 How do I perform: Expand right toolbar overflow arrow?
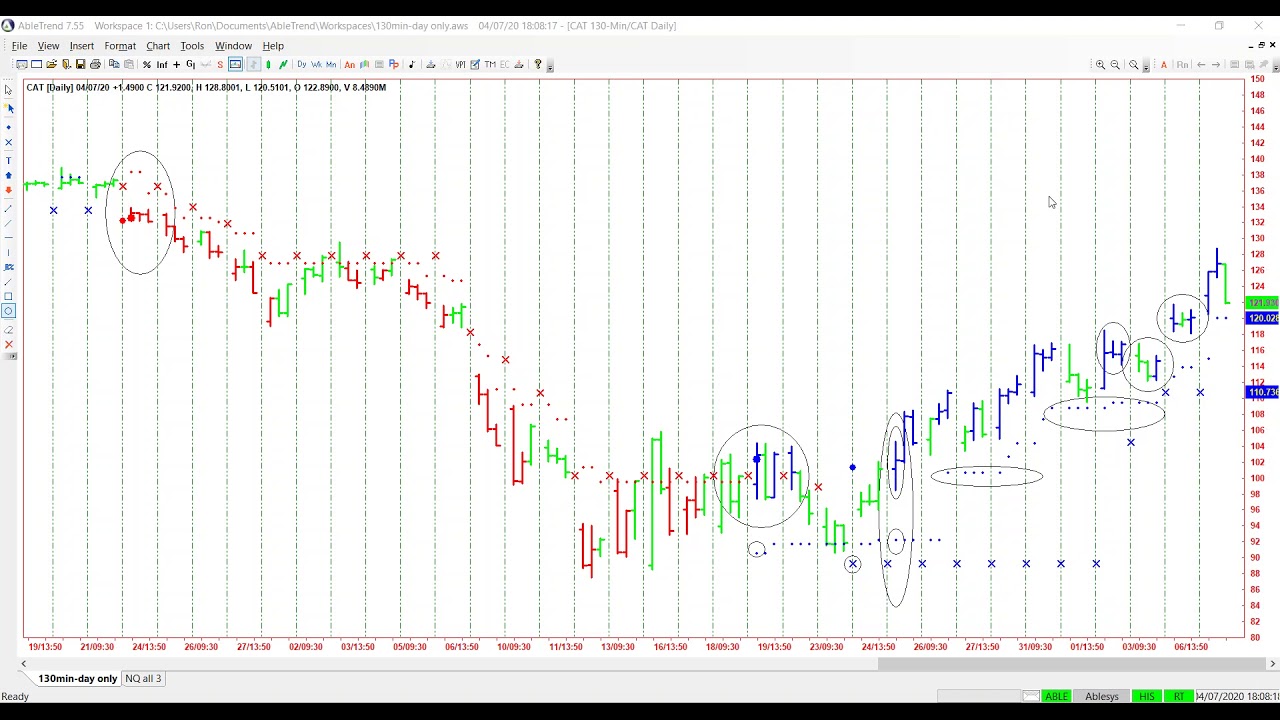(1276, 66)
